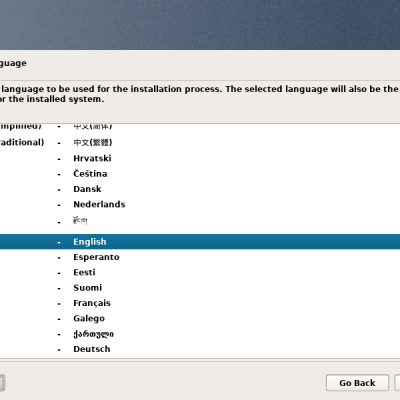Image resolution: width=400 pixels, height=400 pixels.
Task: Select the Dzongkha script entry below Nederlands
Action: click(200, 221)
